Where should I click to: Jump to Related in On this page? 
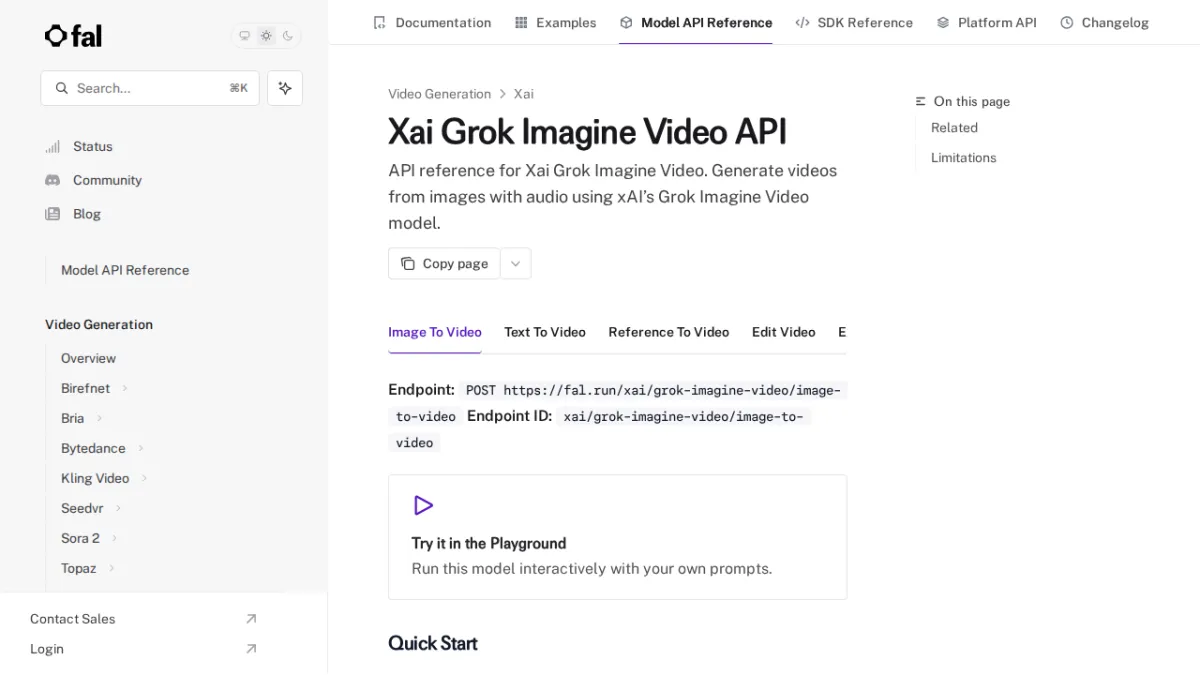(954, 128)
